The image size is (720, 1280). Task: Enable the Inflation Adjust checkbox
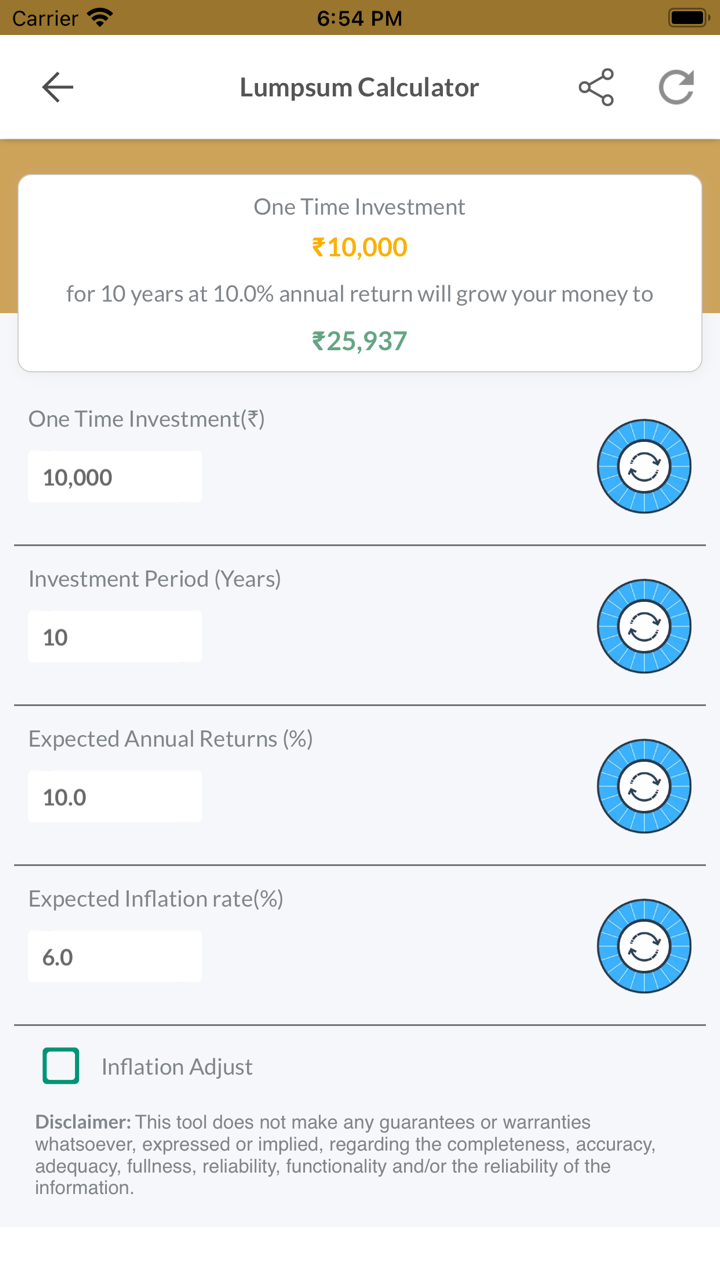pyautogui.click(x=61, y=1066)
